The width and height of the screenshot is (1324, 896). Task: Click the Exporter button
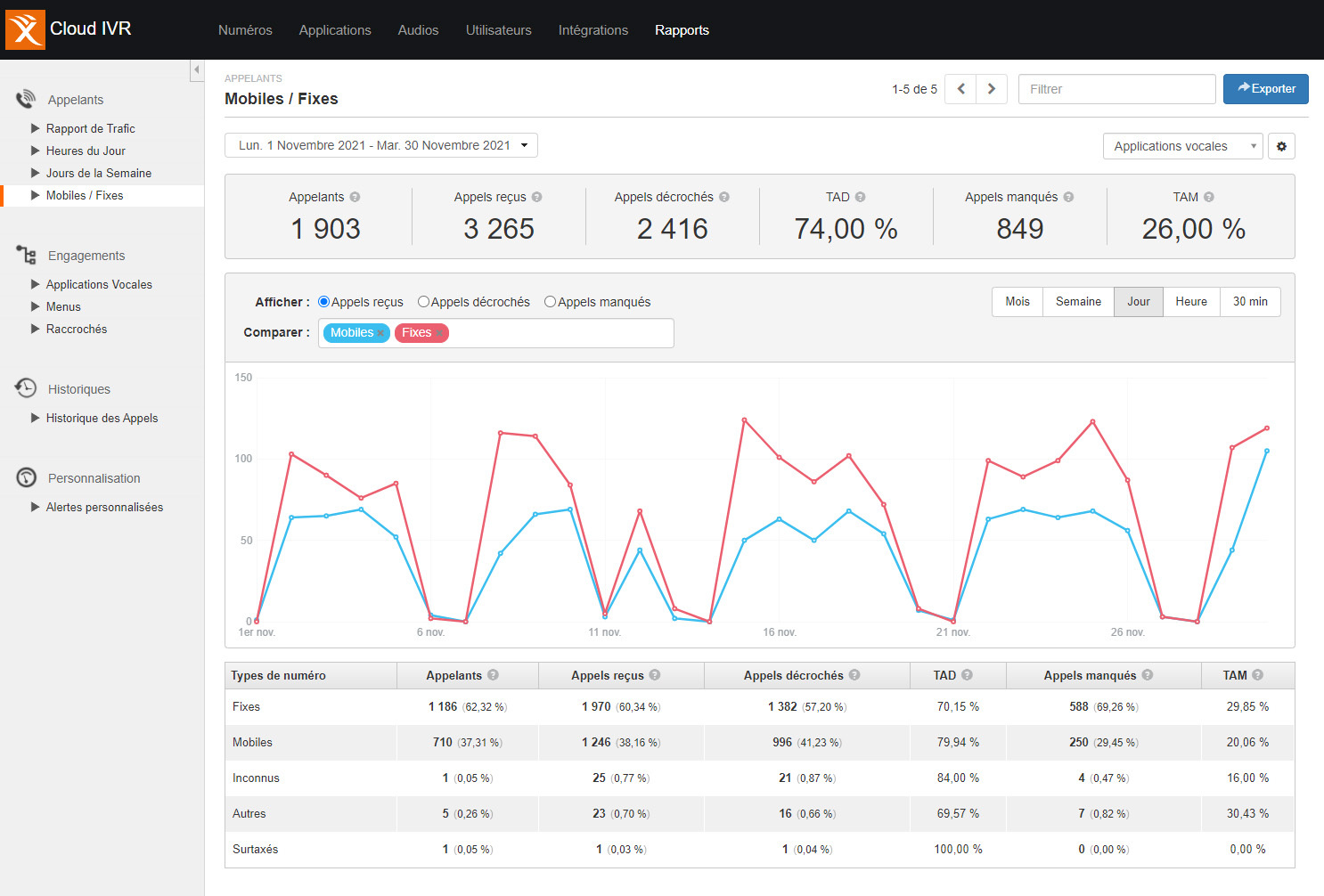(x=1265, y=89)
